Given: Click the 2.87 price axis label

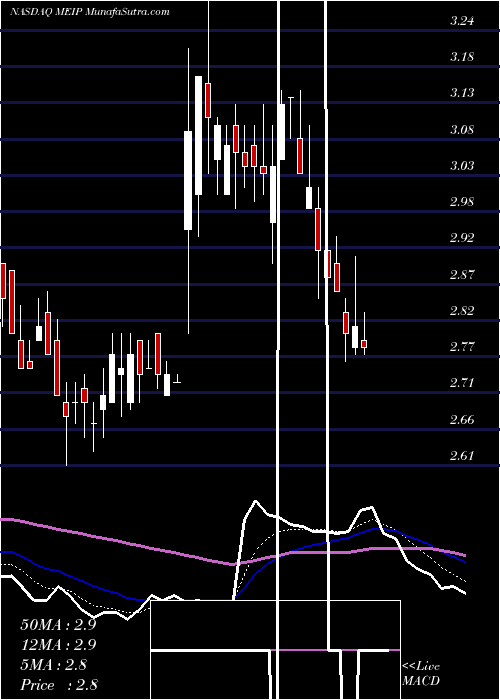Looking at the screenshot, I should [x=462, y=275].
